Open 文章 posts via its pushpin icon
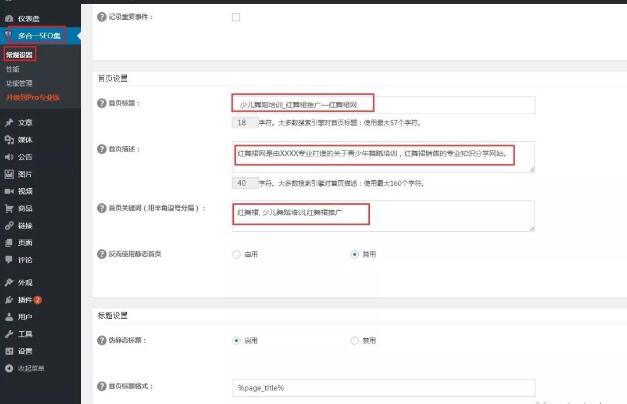The height and width of the screenshot is (404, 627). [x=9, y=122]
